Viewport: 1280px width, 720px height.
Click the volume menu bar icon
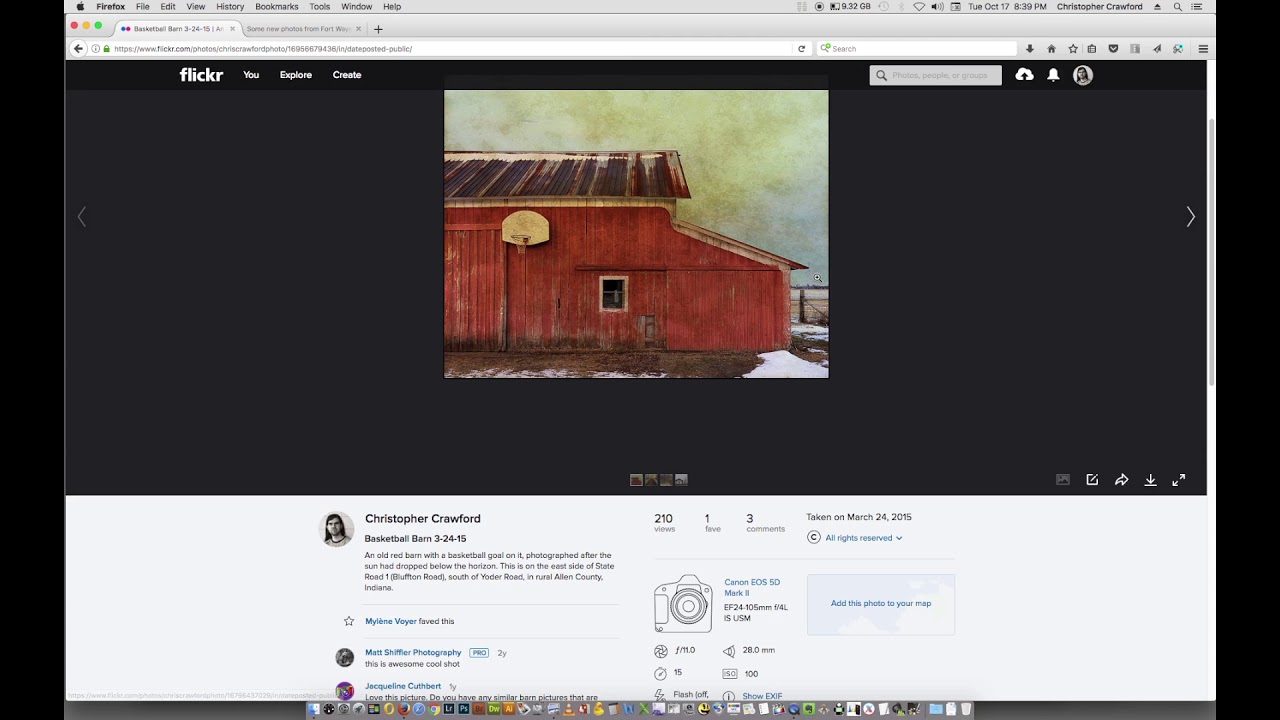coord(937,6)
